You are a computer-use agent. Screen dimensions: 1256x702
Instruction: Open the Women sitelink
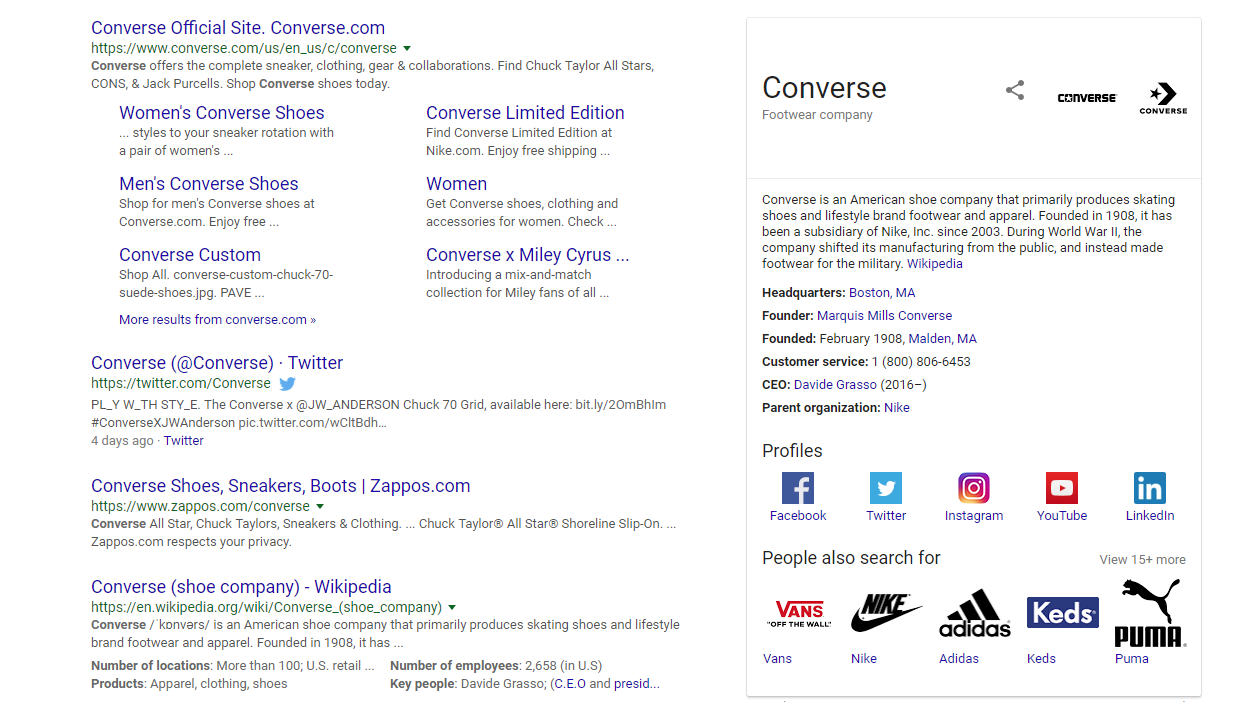[457, 184]
